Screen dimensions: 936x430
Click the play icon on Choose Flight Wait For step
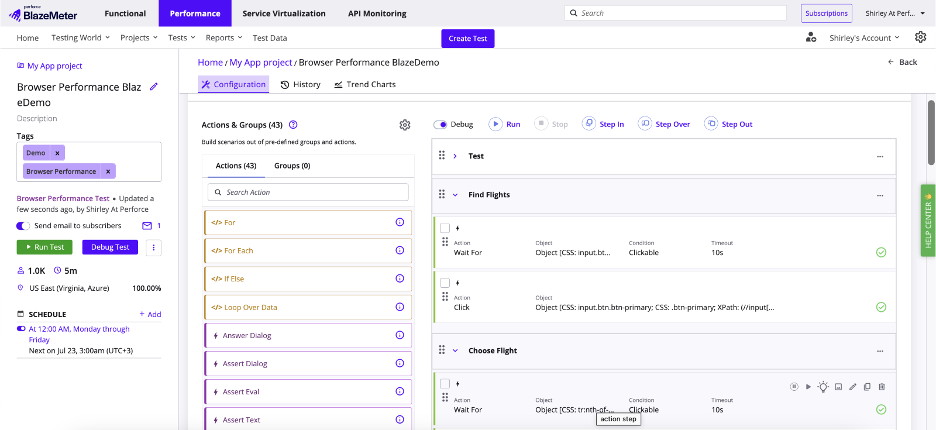point(808,386)
